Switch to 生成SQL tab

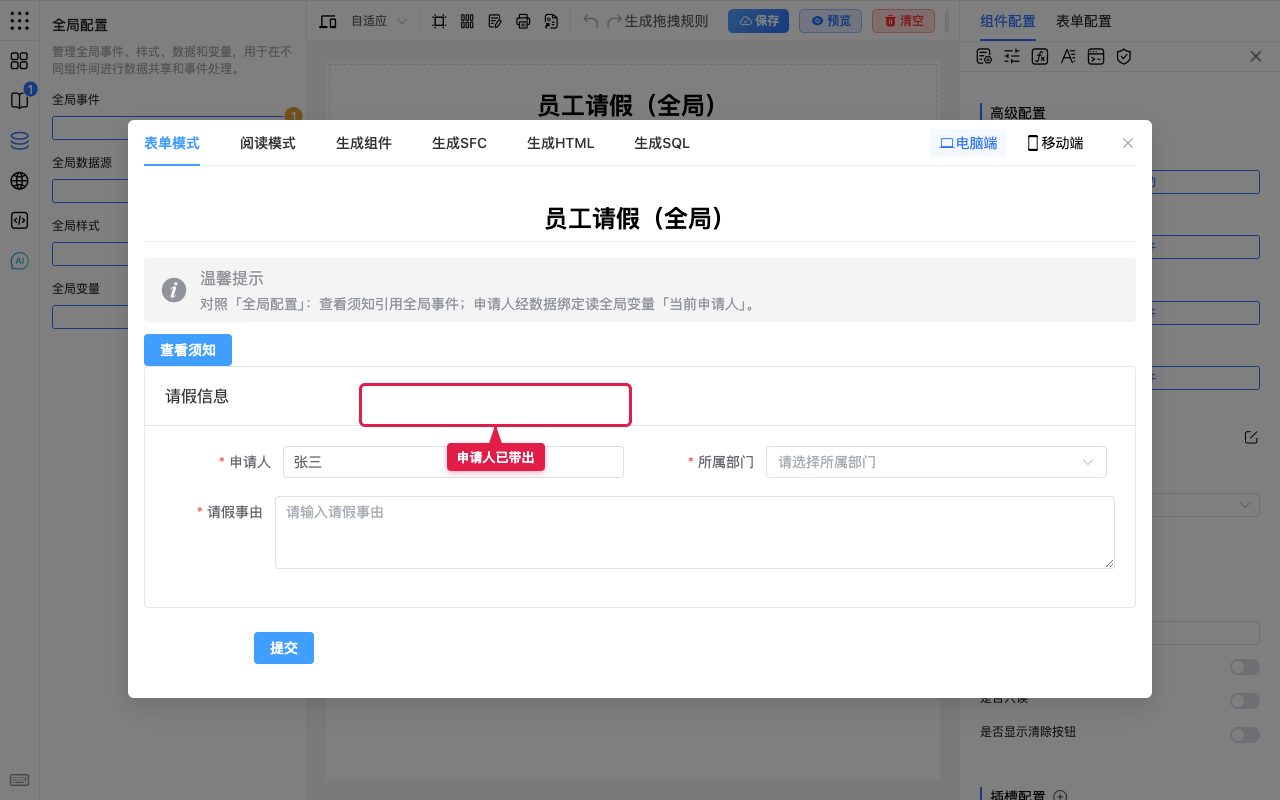[662, 143]
